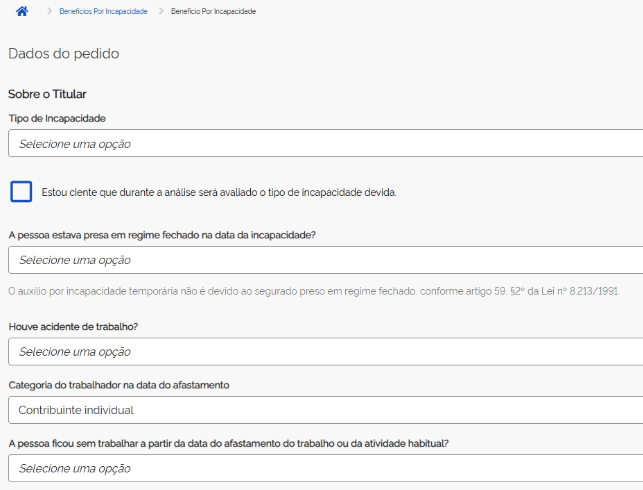Go to the home page icon

pyautogui.click(x=22, y=10)
